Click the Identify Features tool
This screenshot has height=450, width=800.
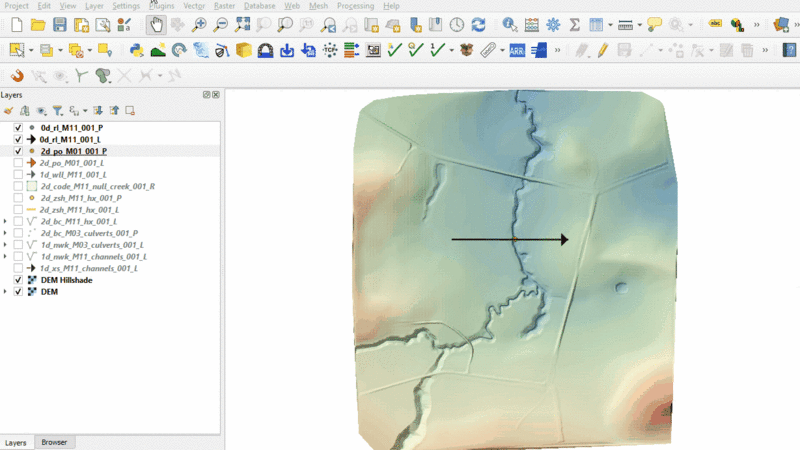510,24
